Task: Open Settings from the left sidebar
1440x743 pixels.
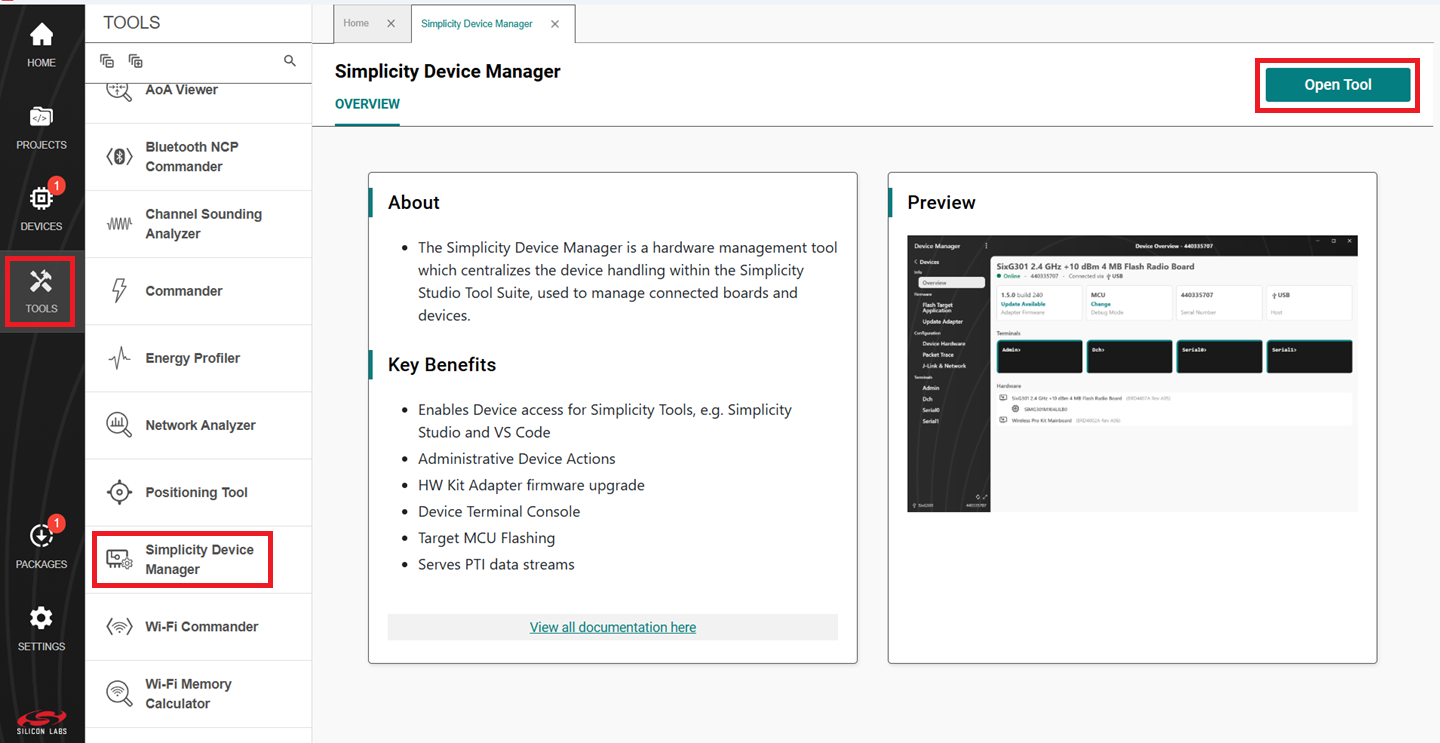Action: tap(41, 628)
